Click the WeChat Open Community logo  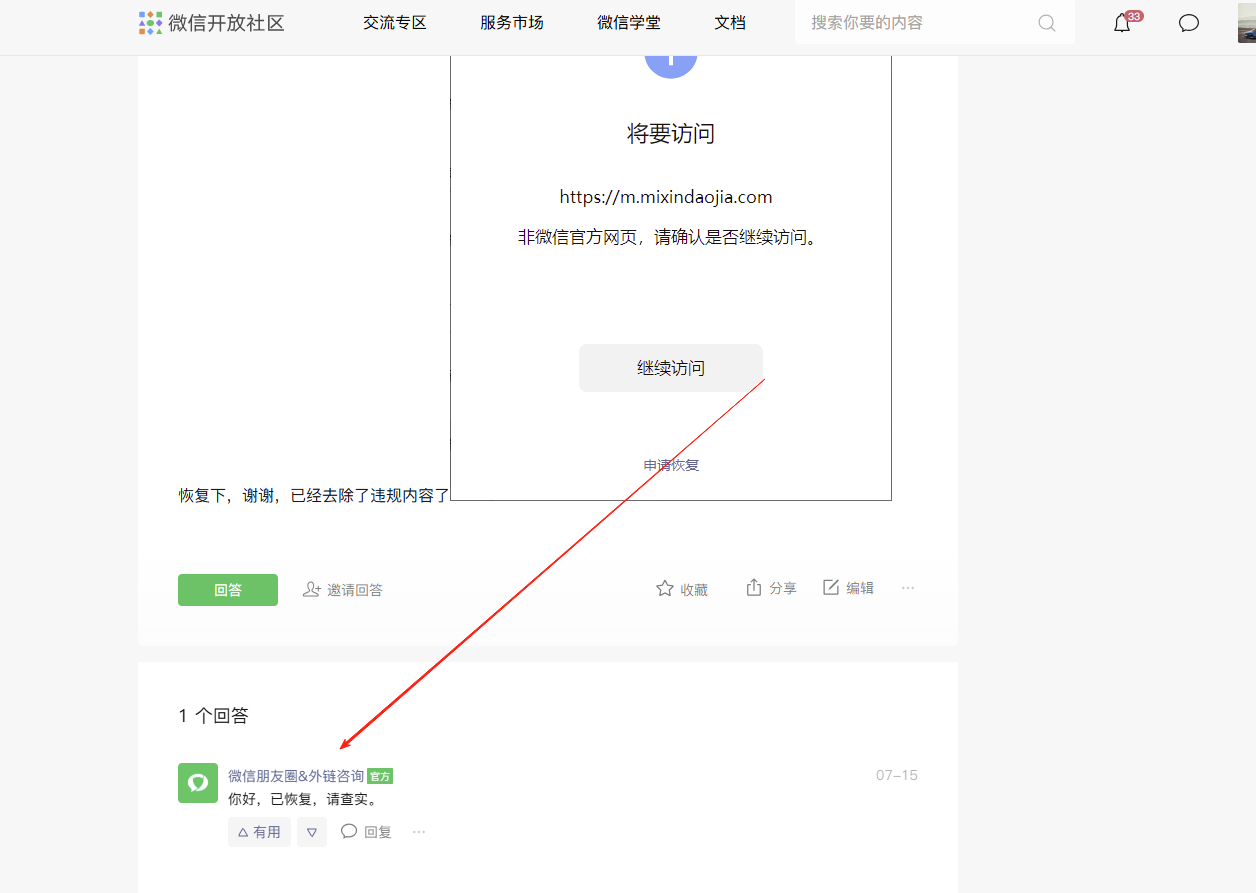pyautogui.click(x=212, y=23)
